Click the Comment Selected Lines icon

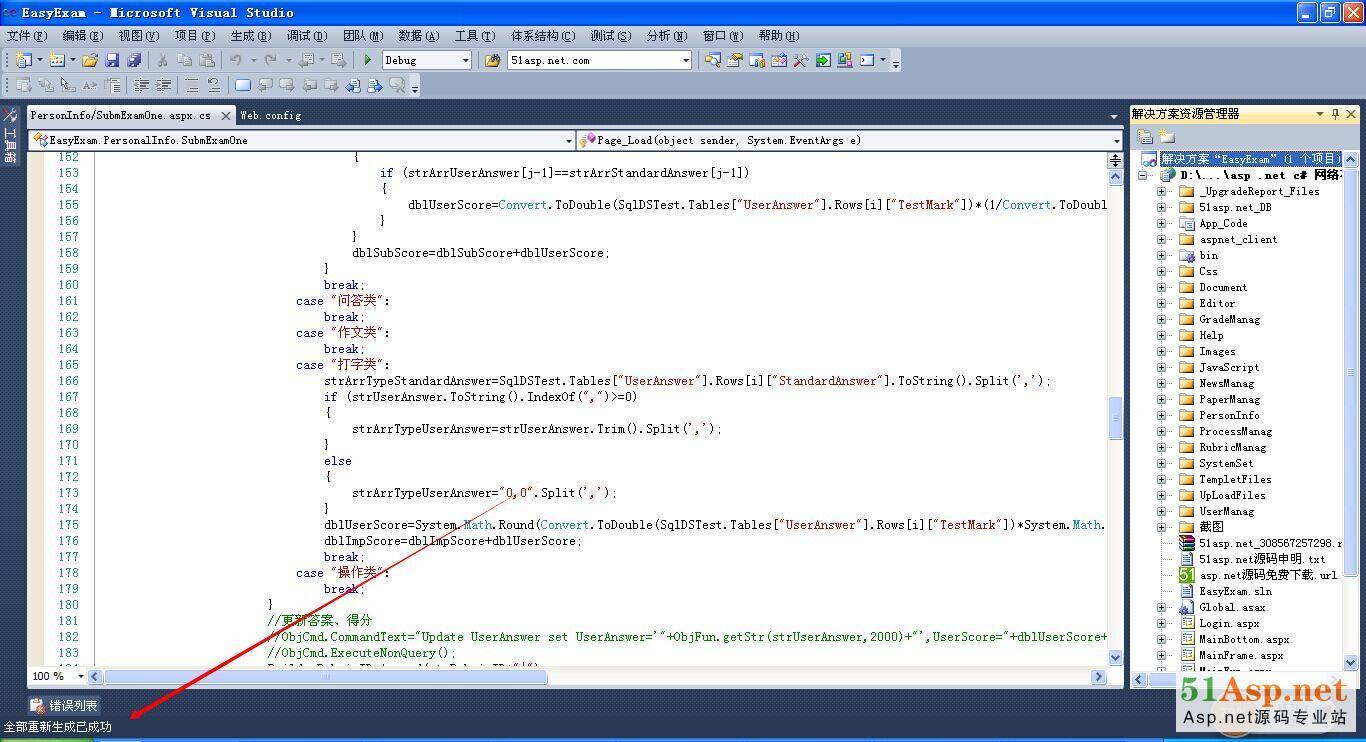192,86
